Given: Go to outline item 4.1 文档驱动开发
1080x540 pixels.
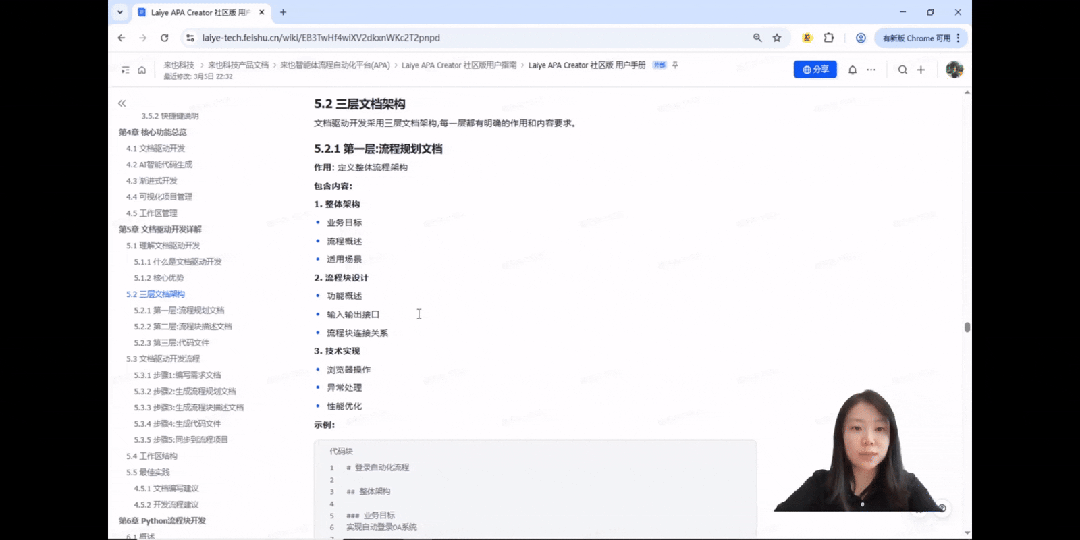Looking at the screenshot, I should pyautogui.click(x=155, y=148).
